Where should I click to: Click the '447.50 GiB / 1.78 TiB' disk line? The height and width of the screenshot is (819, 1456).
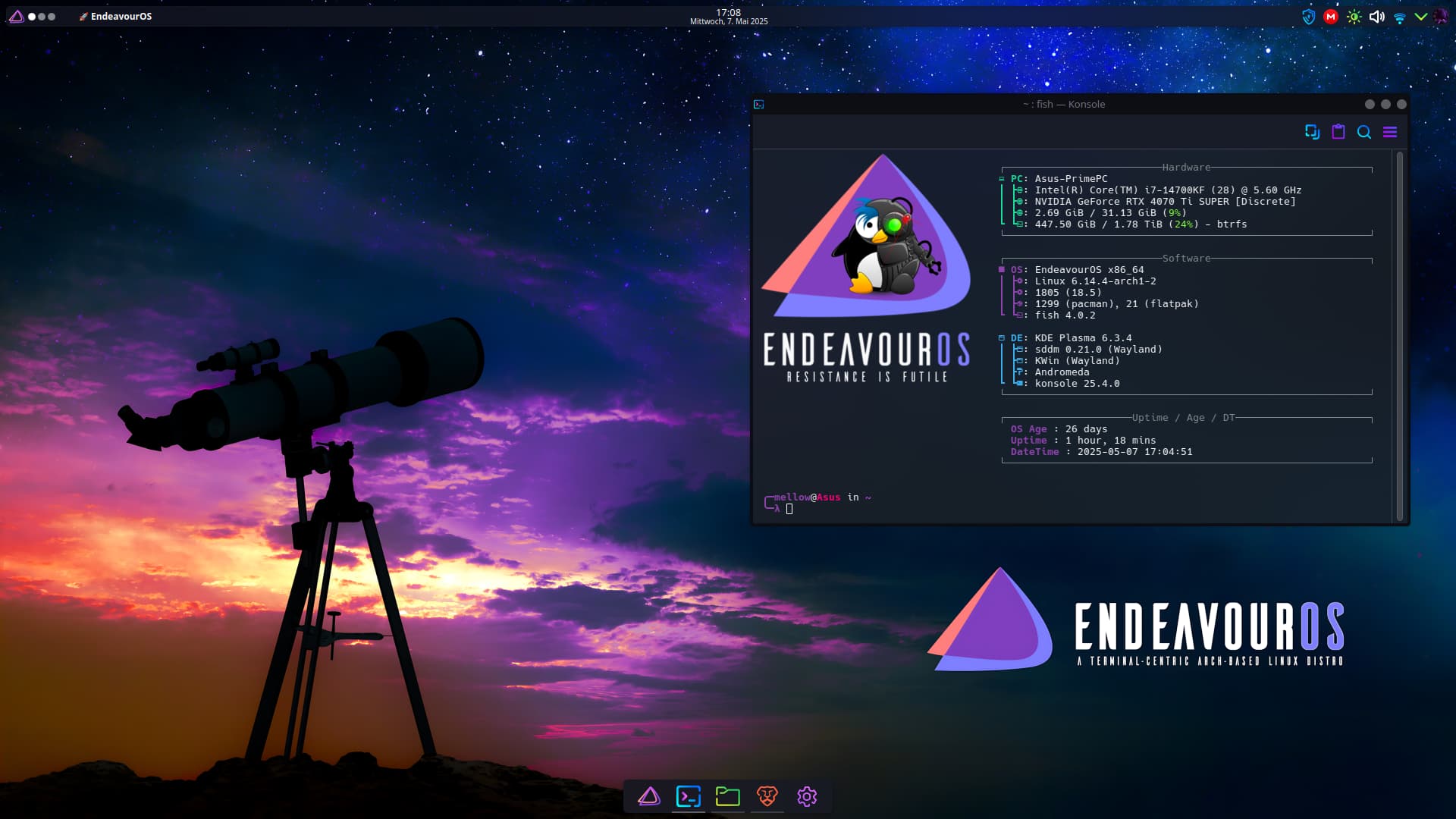pyautogui.click(x=1141, y=224)
